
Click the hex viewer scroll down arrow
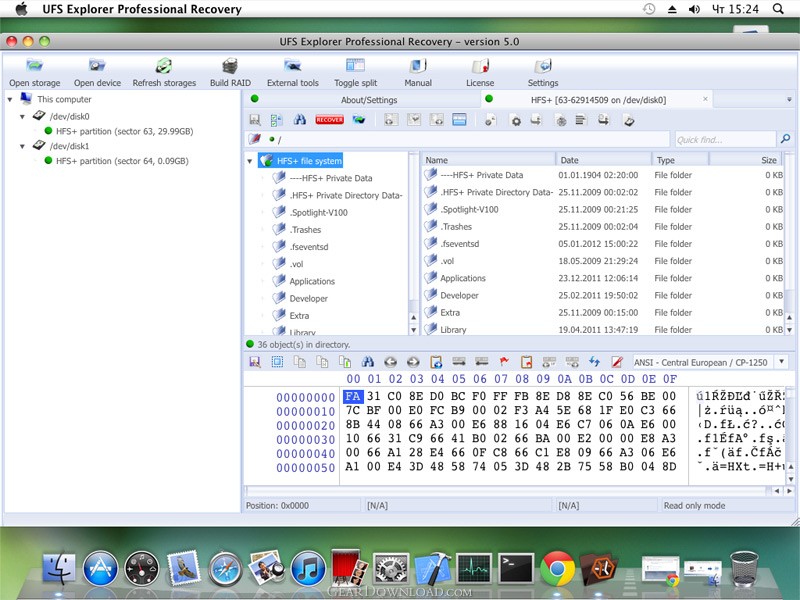point(790,479)
